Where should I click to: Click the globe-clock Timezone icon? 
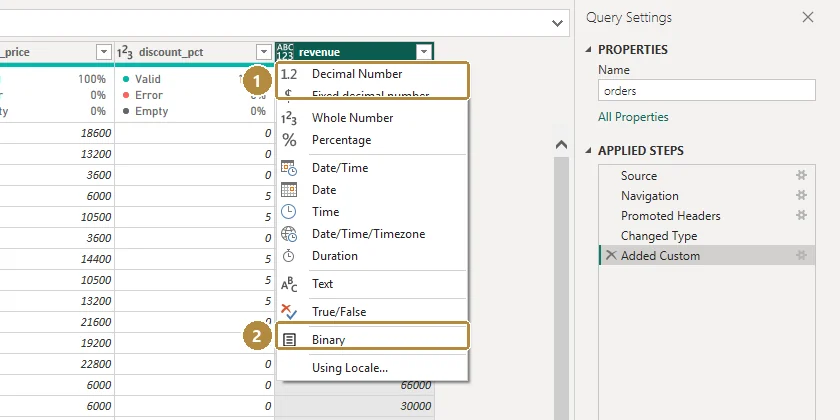click(289, 234)
